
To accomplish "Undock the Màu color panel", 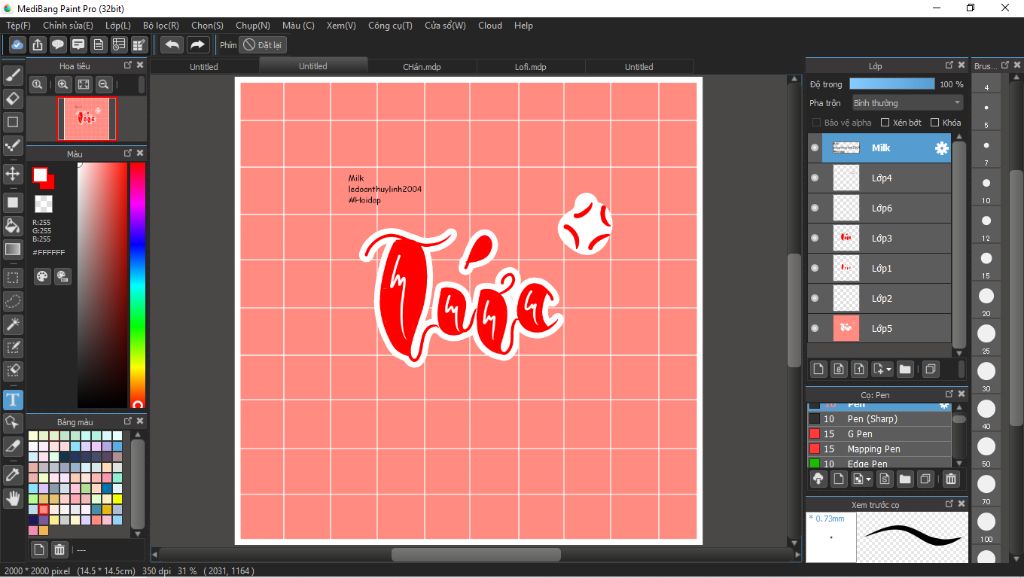I will point(127,153).
